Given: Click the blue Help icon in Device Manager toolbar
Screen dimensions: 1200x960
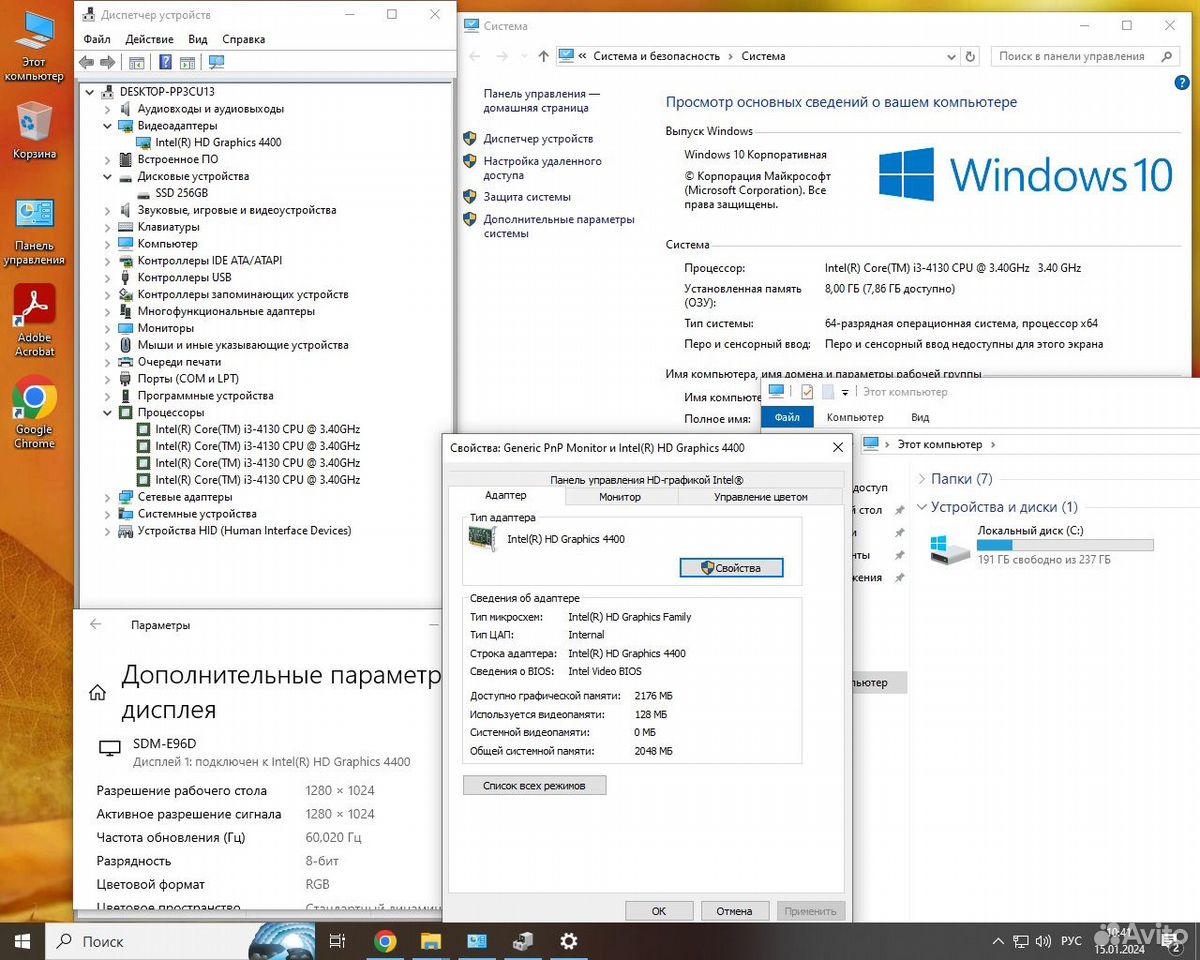Looking at the screenshot, I should pos(166,62).
